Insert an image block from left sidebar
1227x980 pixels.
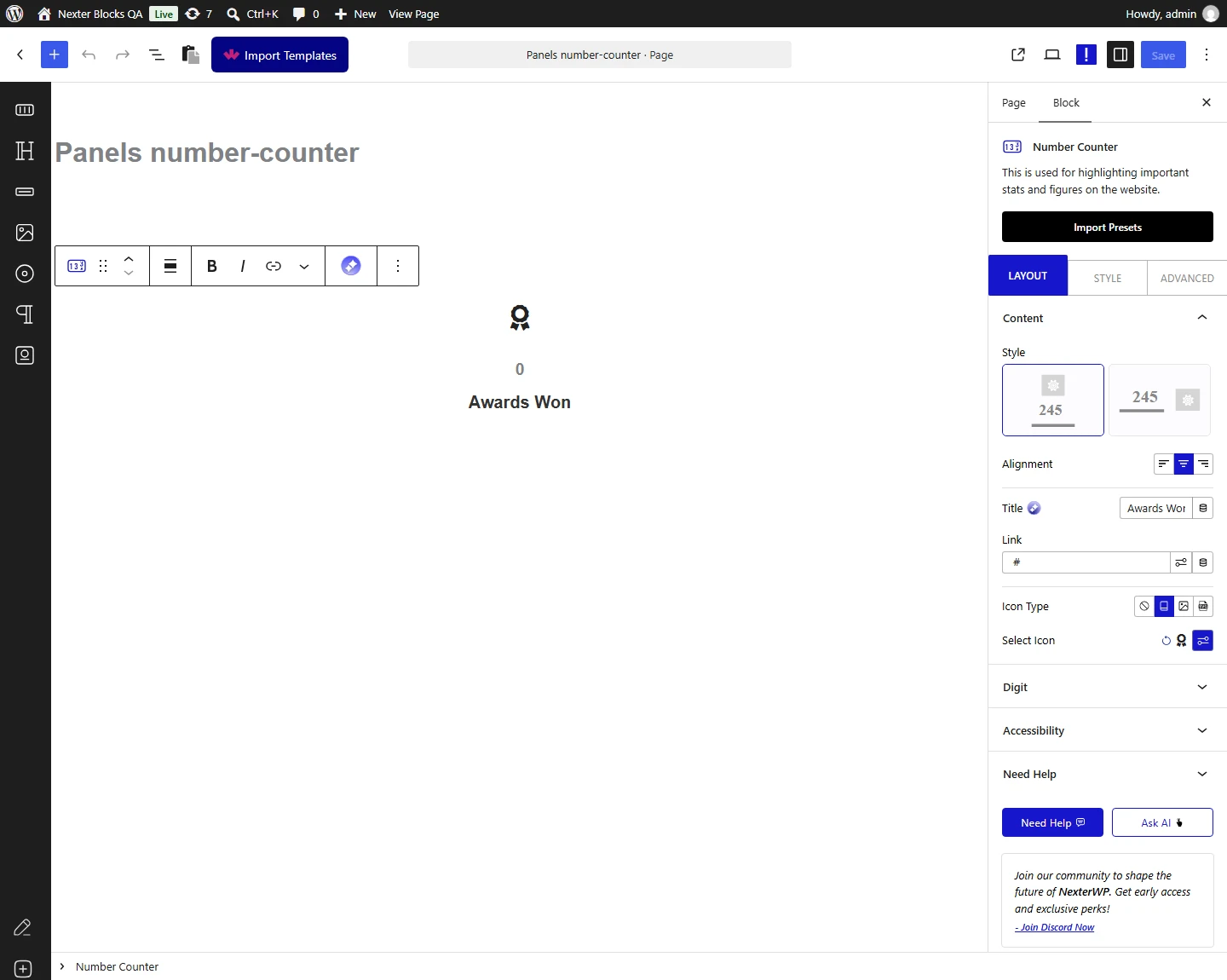point(25,233)
